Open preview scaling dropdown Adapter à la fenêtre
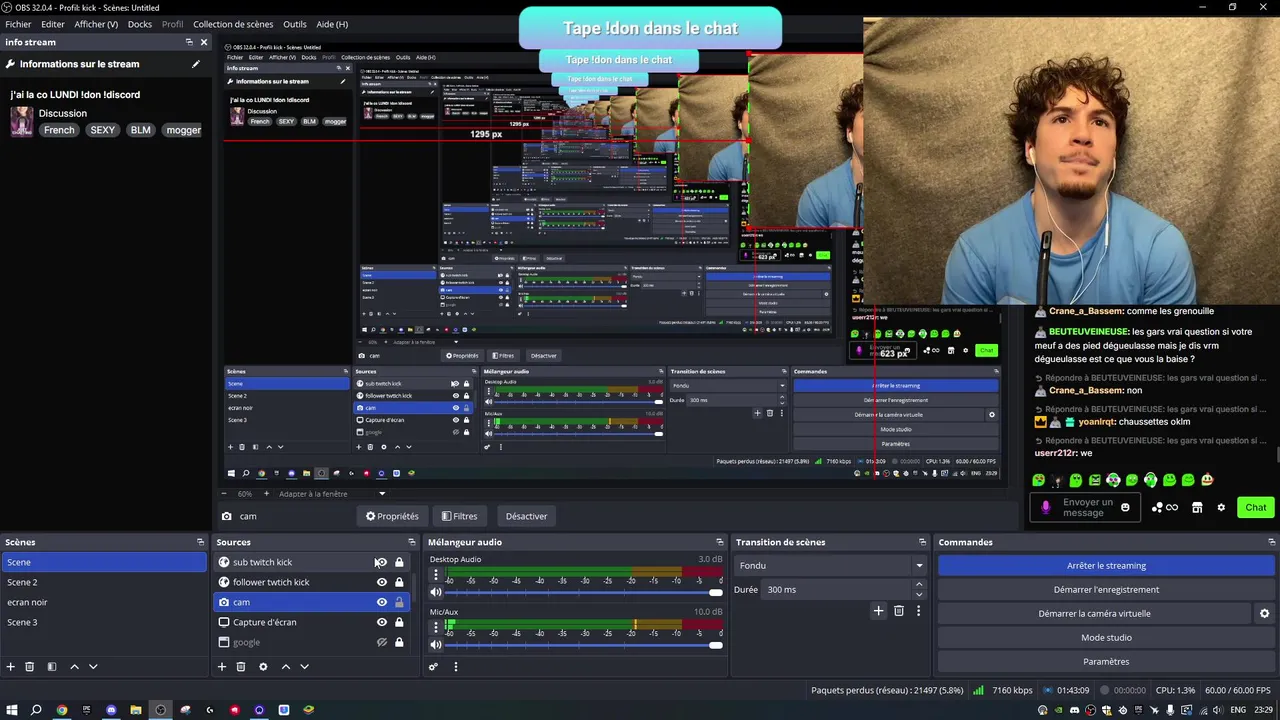 (332, 494)
